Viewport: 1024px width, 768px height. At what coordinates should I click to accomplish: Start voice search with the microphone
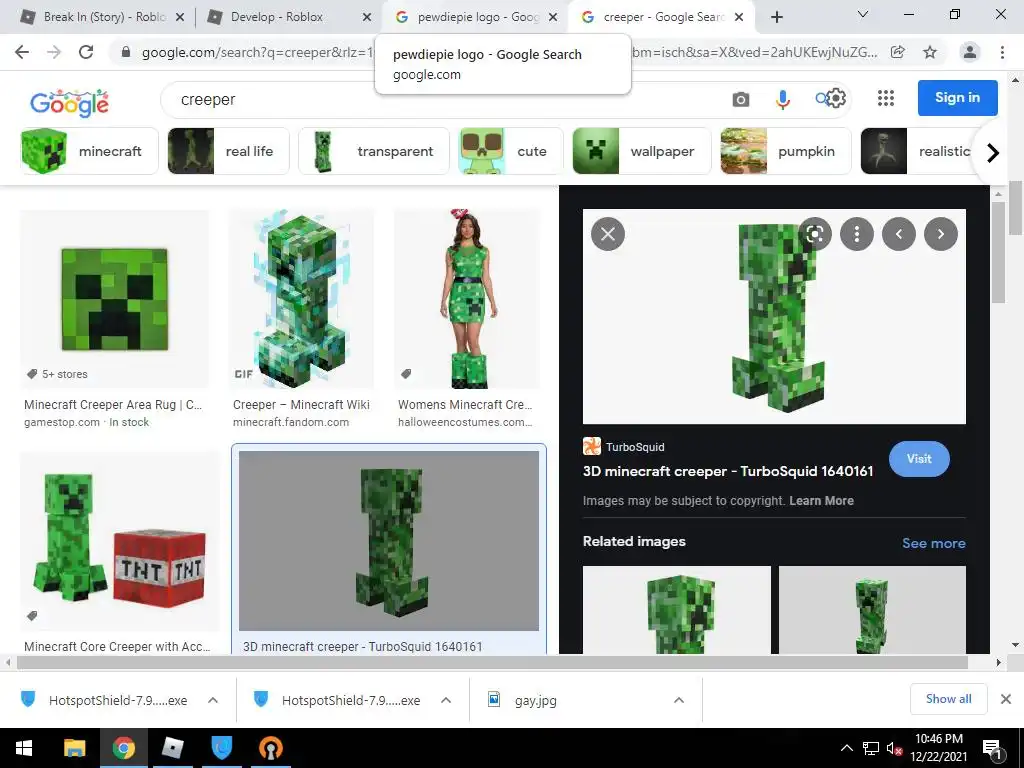(x=782, y=99)
